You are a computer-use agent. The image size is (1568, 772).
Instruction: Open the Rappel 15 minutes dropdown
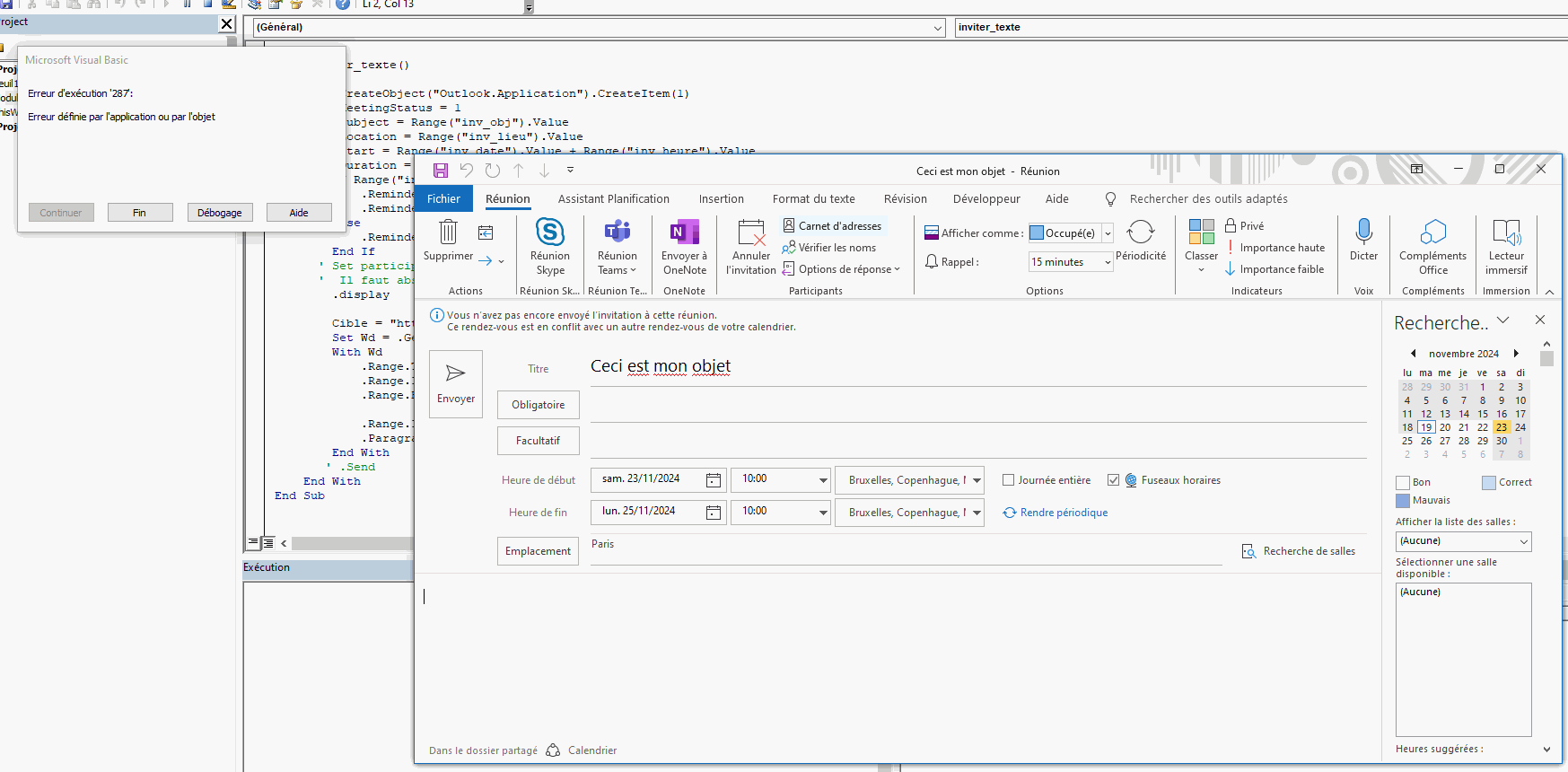(1108, 262)
